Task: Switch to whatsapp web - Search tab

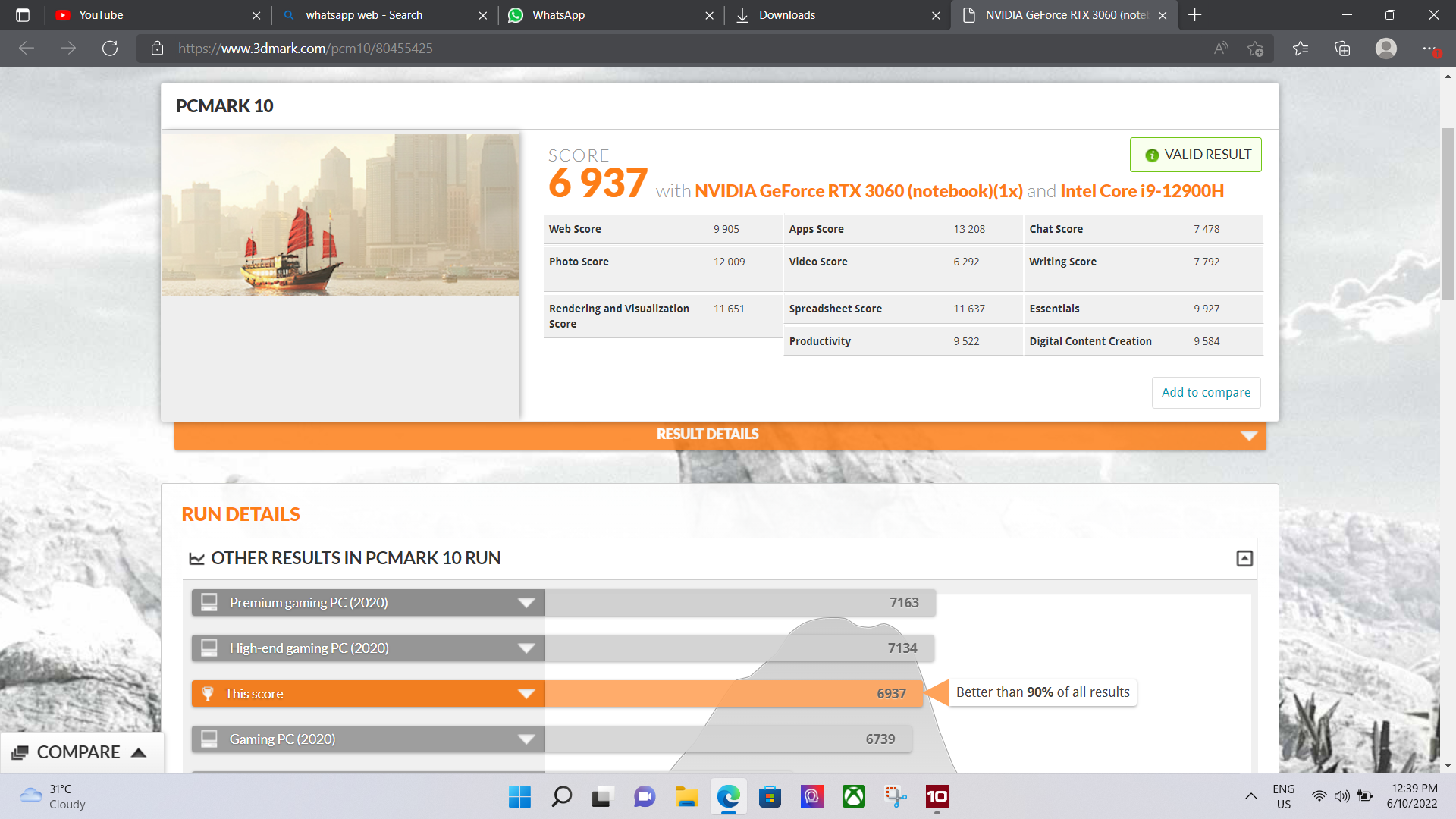Action: point(384,15)
